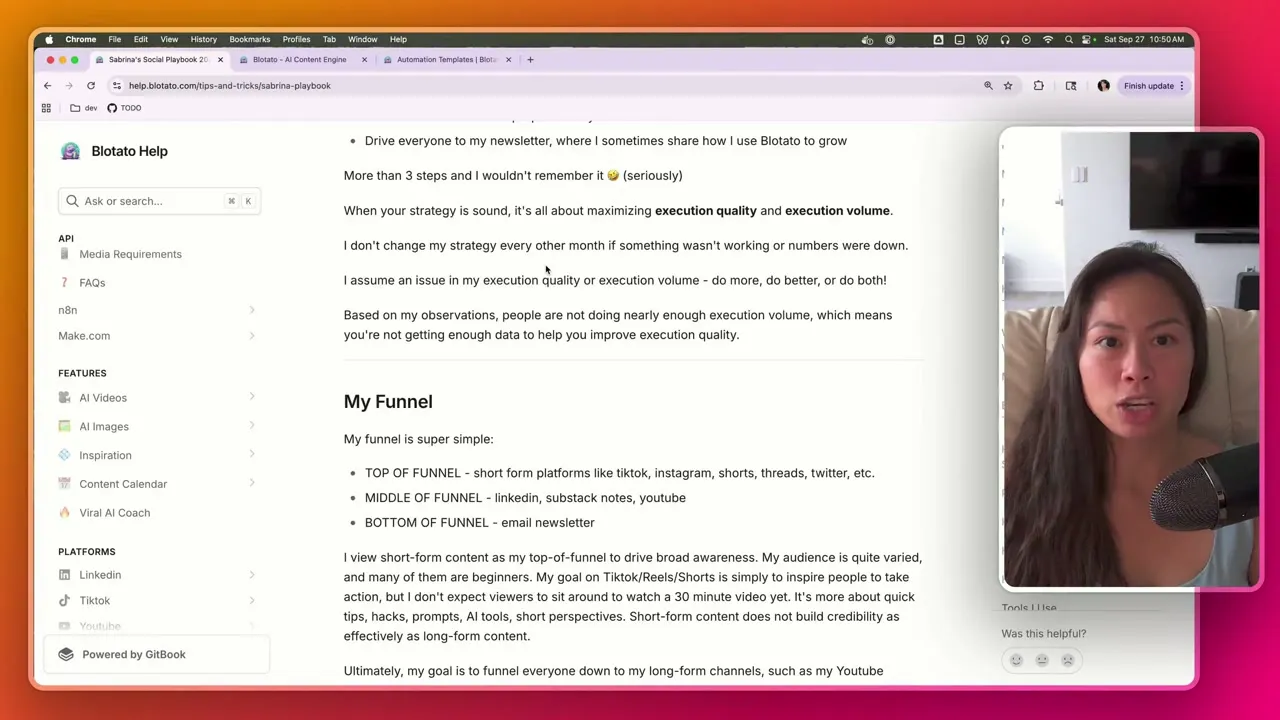
Task: Open the TODO bookmark
Action: 125,108
